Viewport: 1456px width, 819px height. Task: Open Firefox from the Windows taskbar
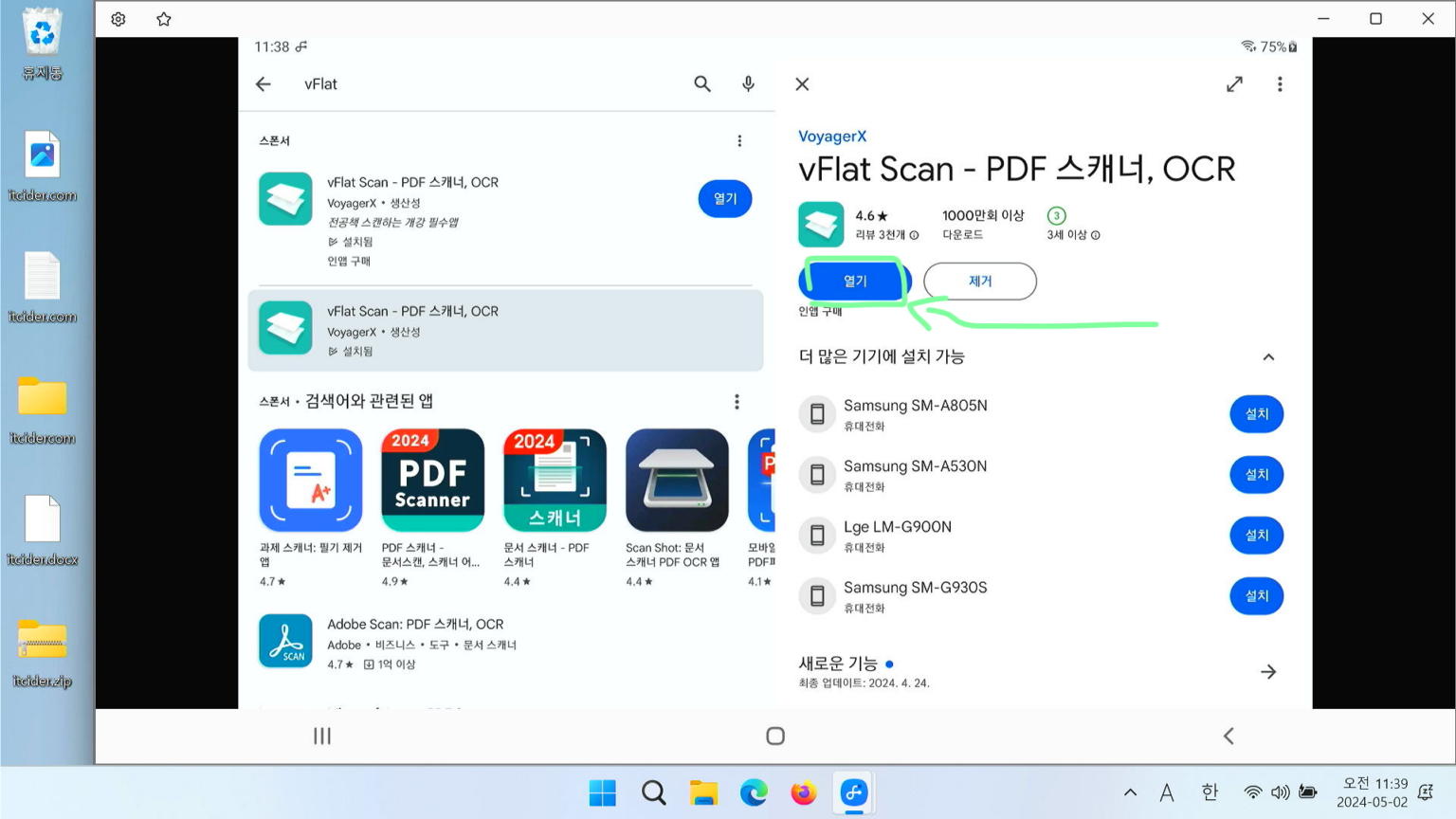point(803,792)
